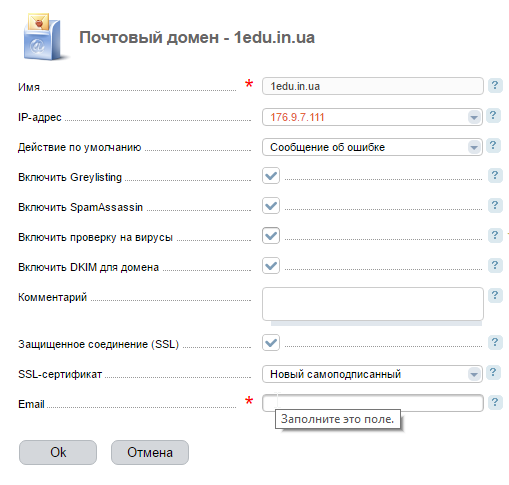Open help for the IP-адрес field
This screenshot has height=485, width=509.
(493, 116)
